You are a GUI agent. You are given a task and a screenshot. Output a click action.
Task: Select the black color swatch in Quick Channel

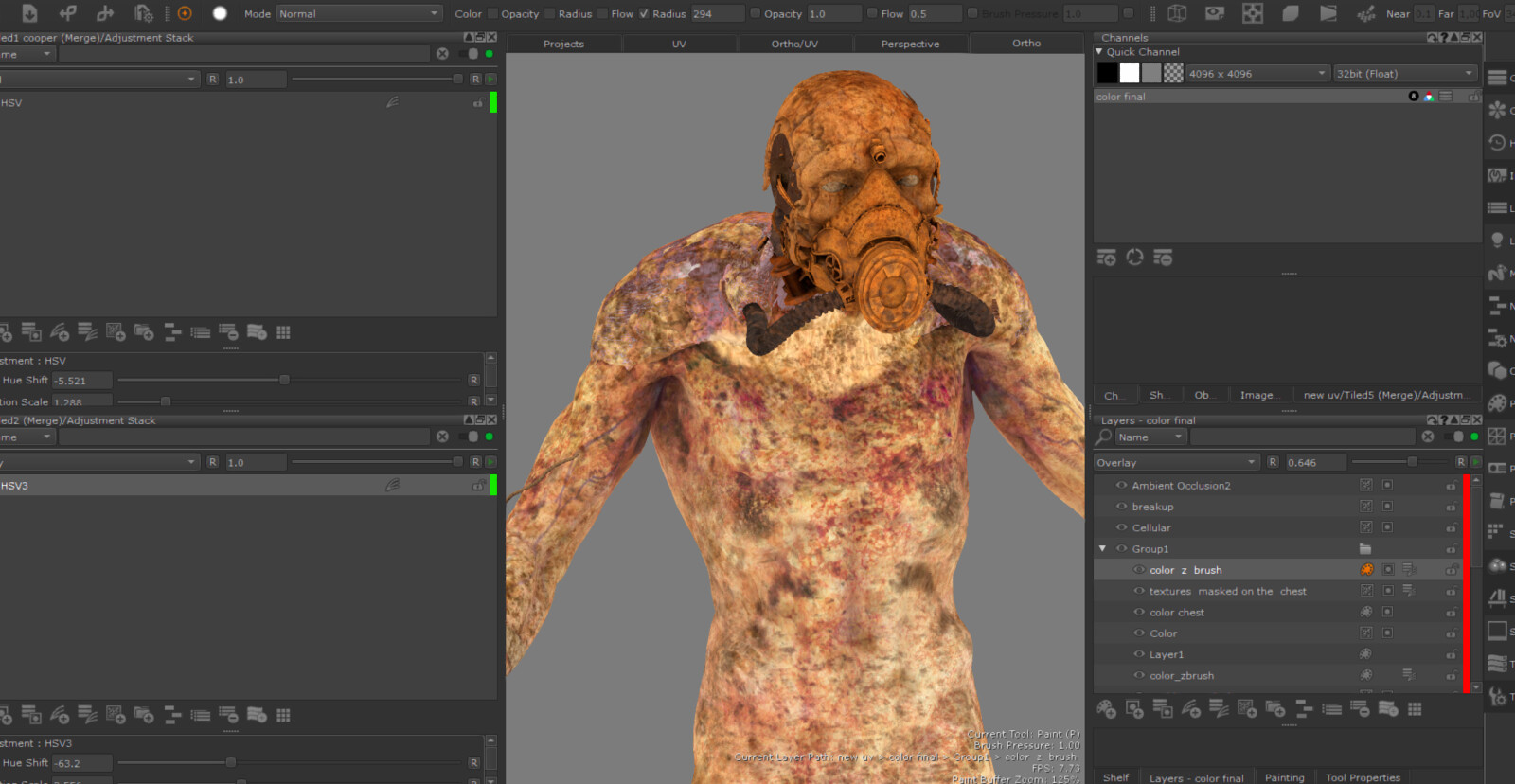pos(1107,73)
